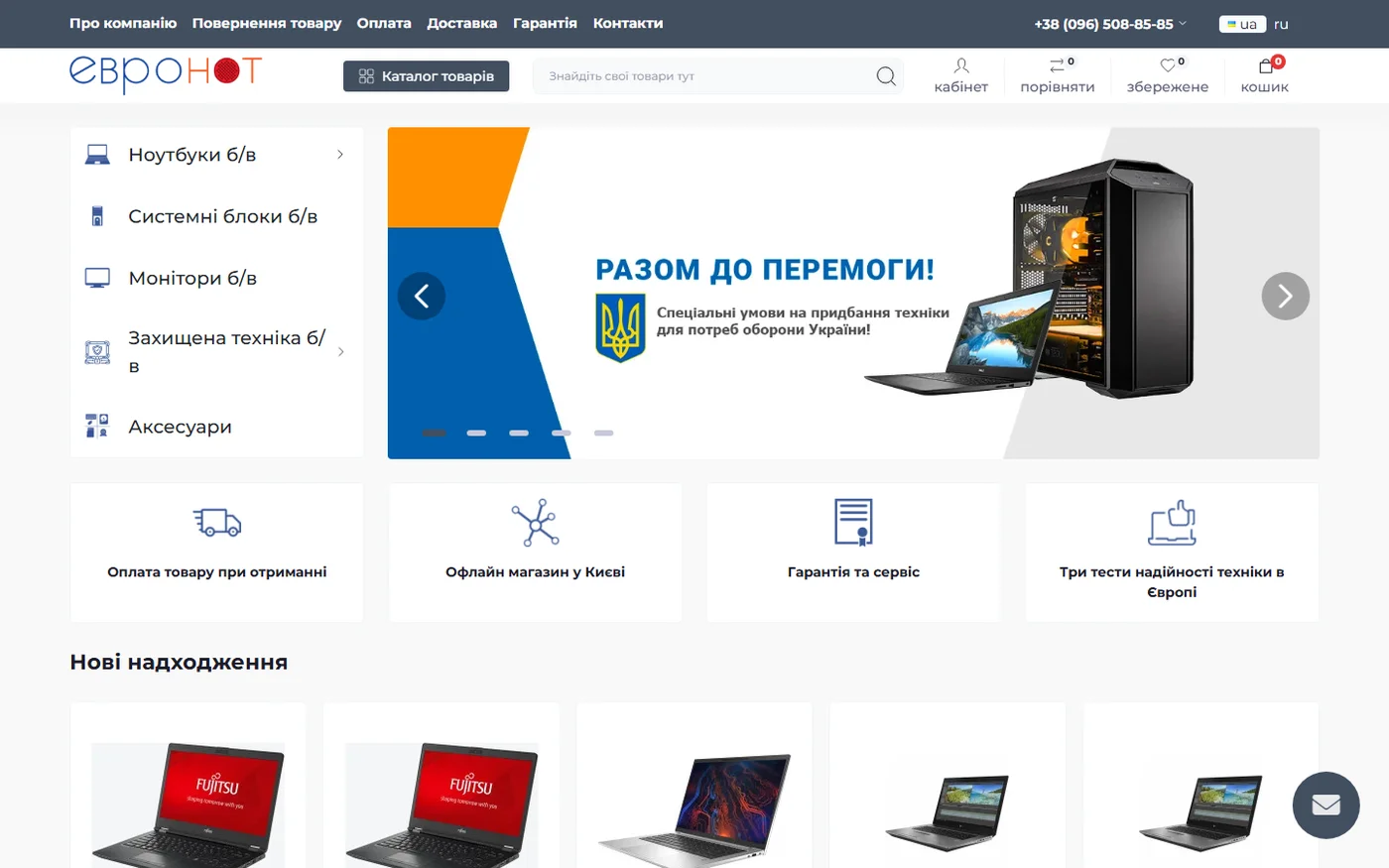Select the fifth banner slide indicator
The width and height of the screenshot is (1389, 868).
[x=604, y=433]
